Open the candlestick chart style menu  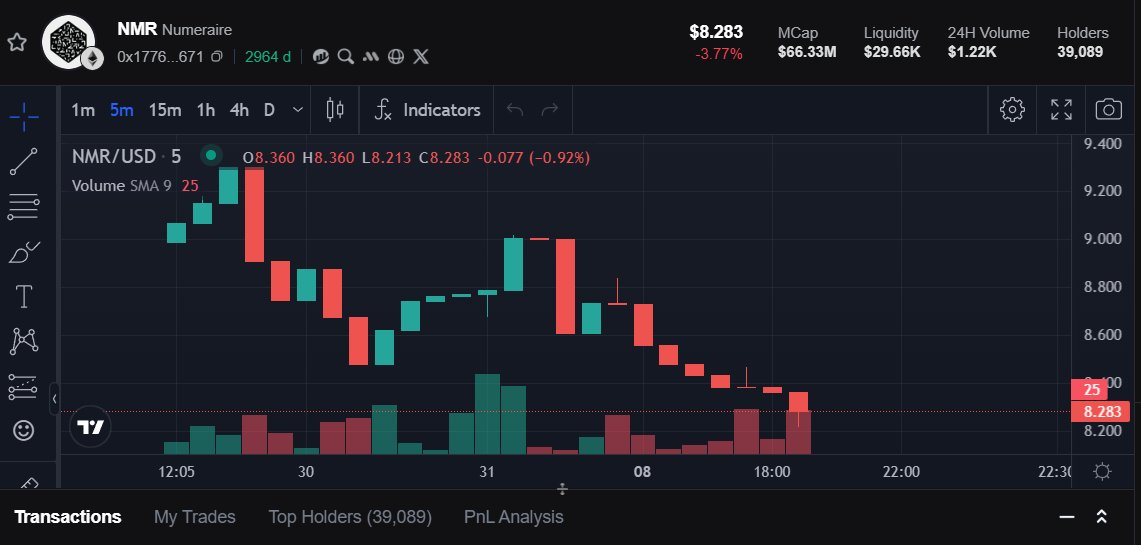335,111
